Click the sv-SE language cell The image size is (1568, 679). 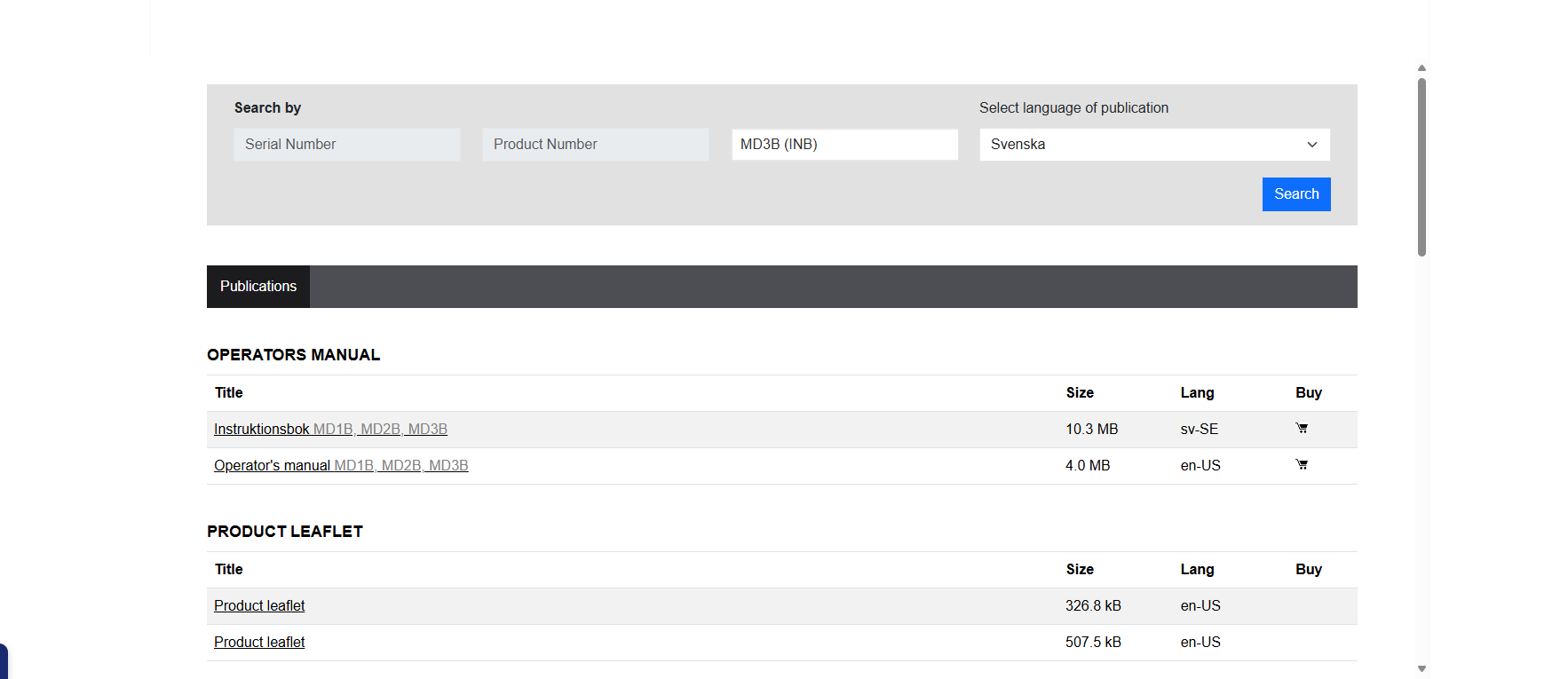pyautogui.click(x=1199, y=430)
